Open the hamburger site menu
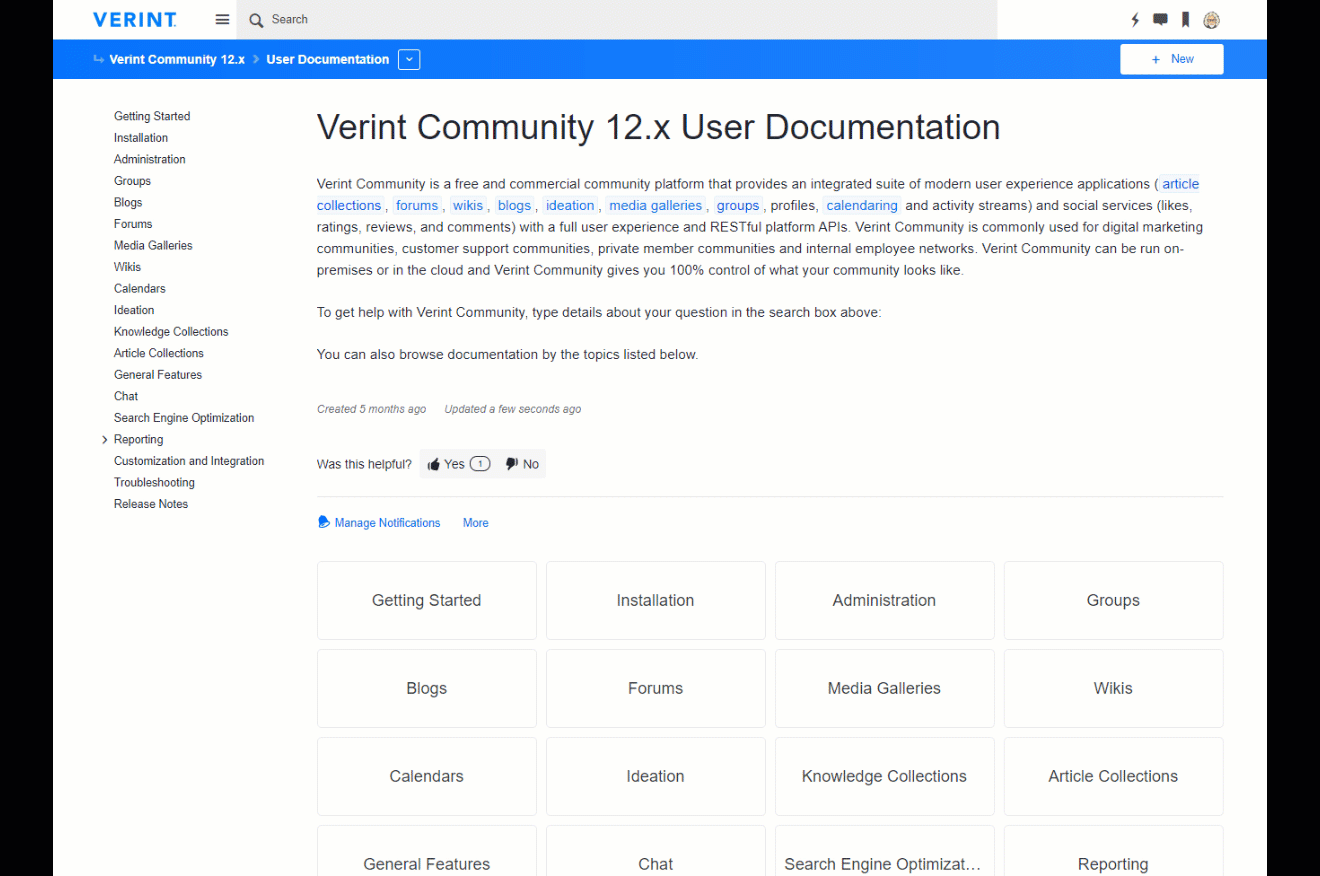The height and width of the screenshot is (876, 1320). (222, 20)
